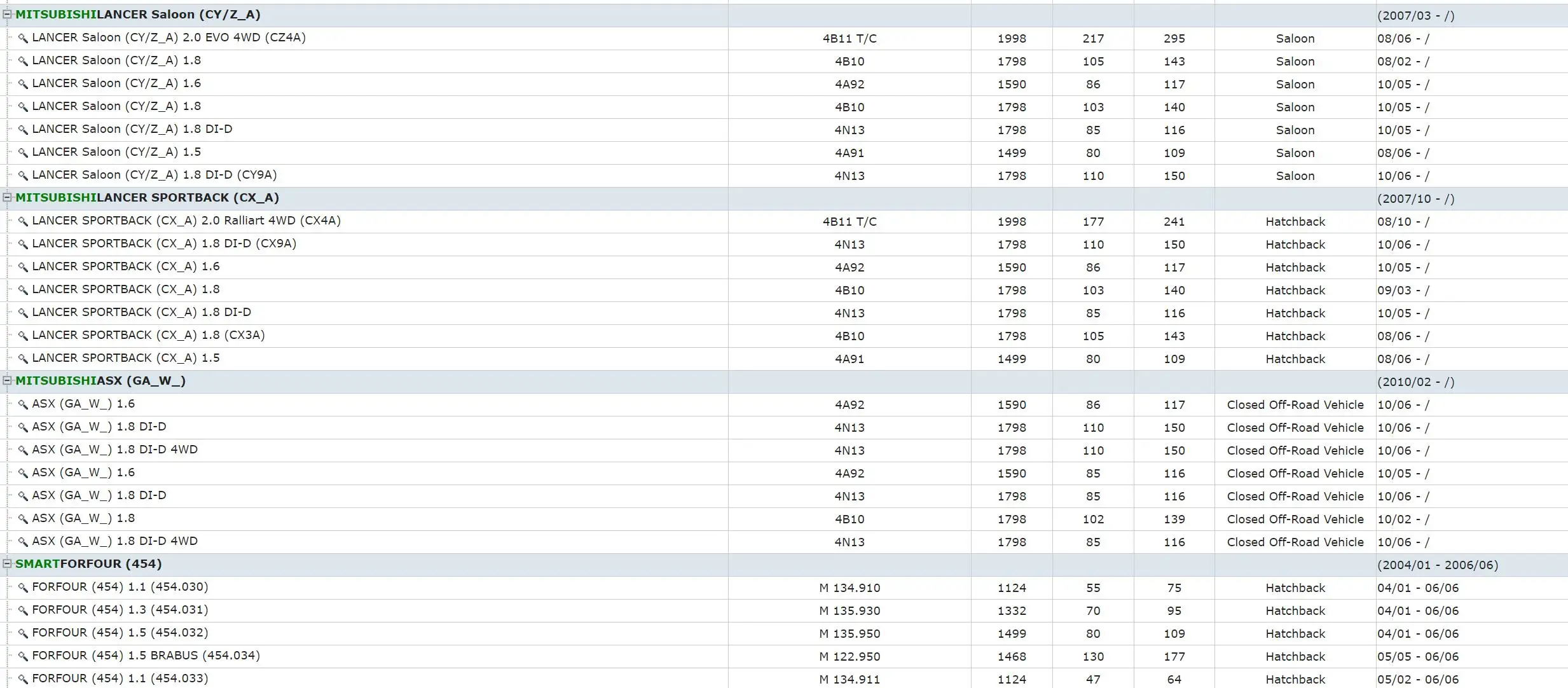
Task: Click magnifier icon for FORFOUR 1.1 (454.033)
Action: click(x=23, y=679)
